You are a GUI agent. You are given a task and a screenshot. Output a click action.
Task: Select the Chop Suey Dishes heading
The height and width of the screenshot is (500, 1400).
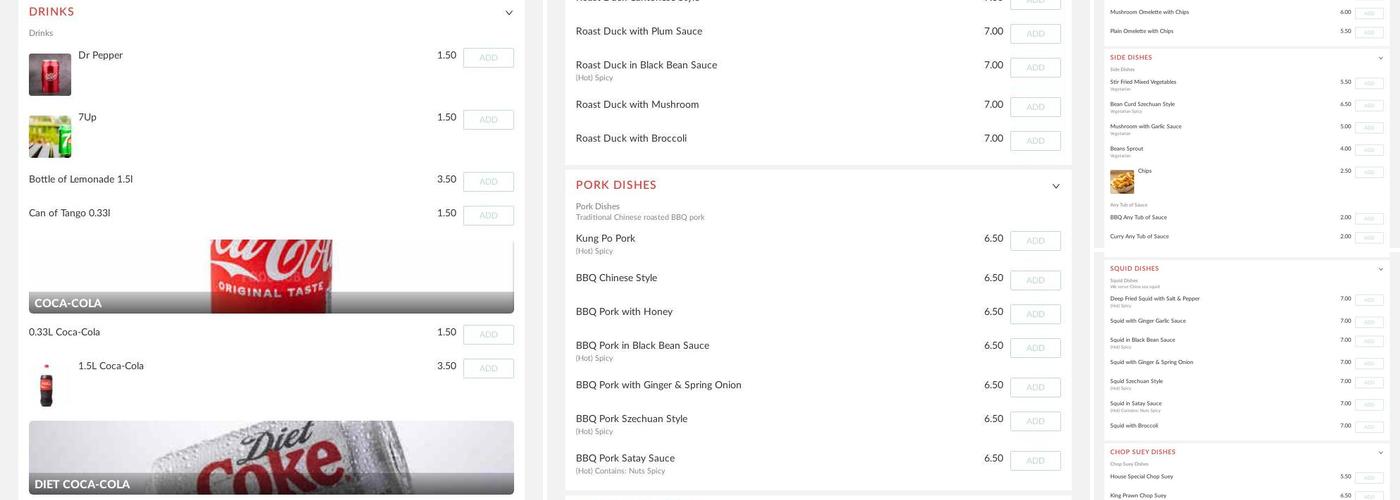1143,452
